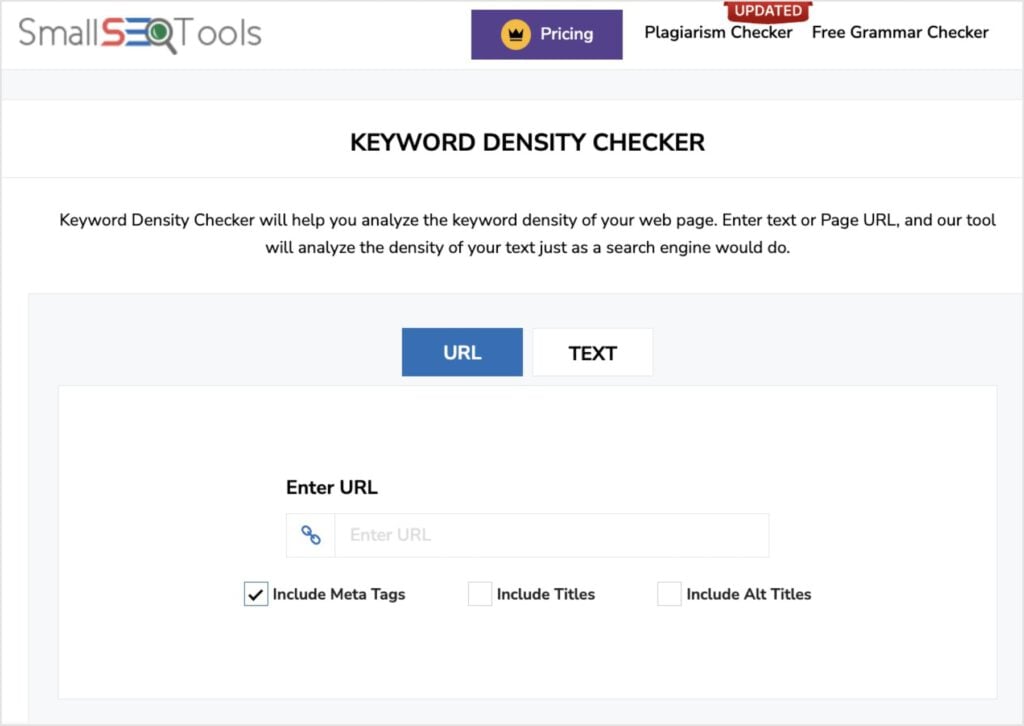Viewport: 1024px width, 726px height.
Task: Enable the Include Titles checkbox
Action: coord(480,594)
